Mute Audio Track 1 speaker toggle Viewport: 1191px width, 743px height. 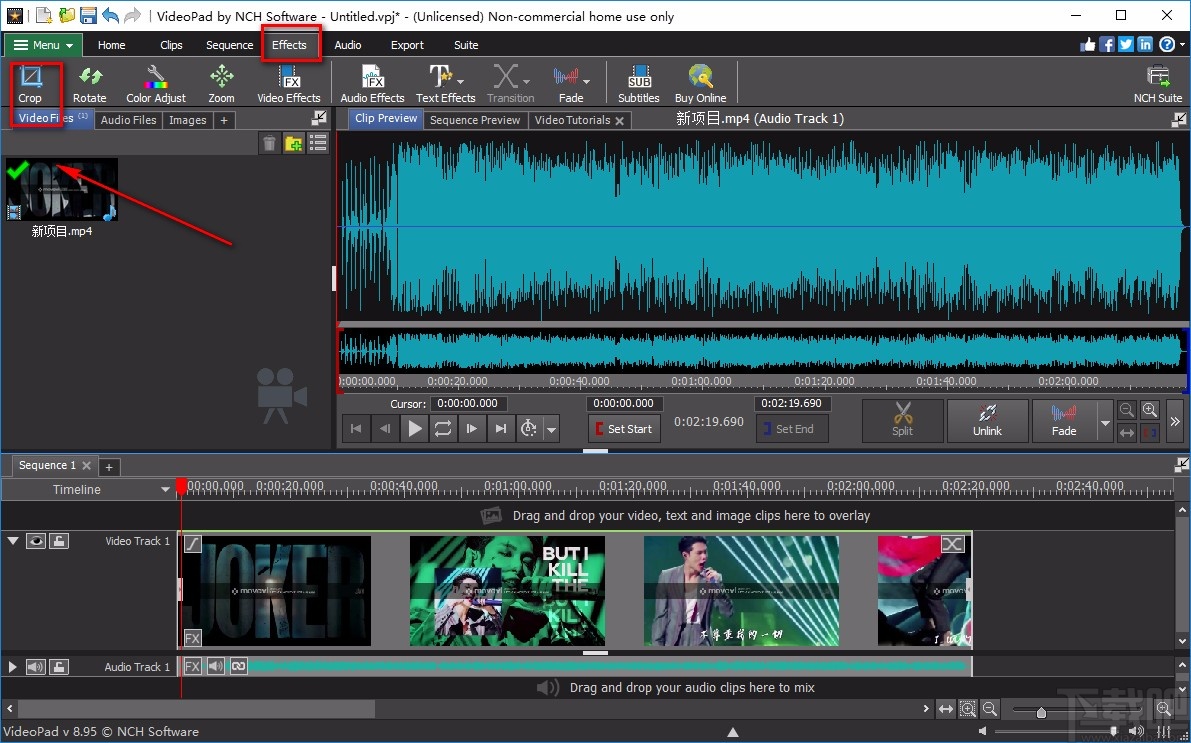click(x=36, y=666)
